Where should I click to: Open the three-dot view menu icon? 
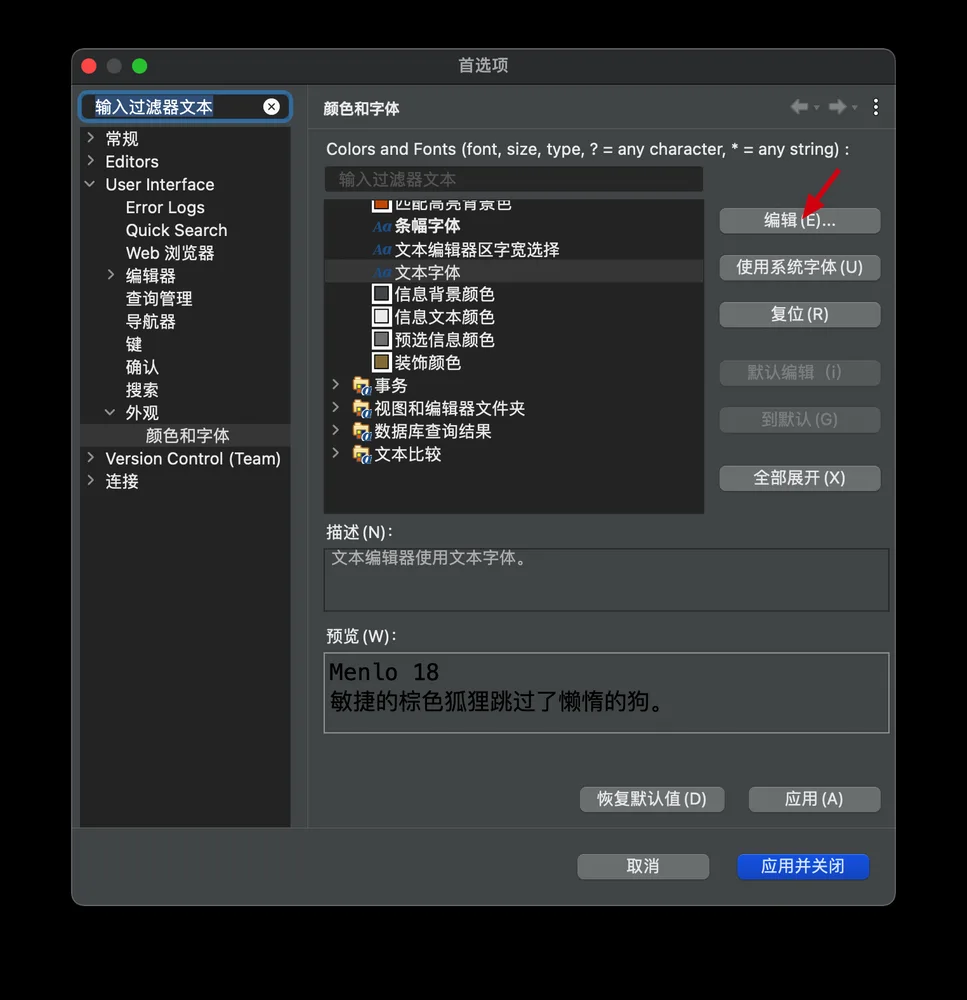tap(876, 107)
